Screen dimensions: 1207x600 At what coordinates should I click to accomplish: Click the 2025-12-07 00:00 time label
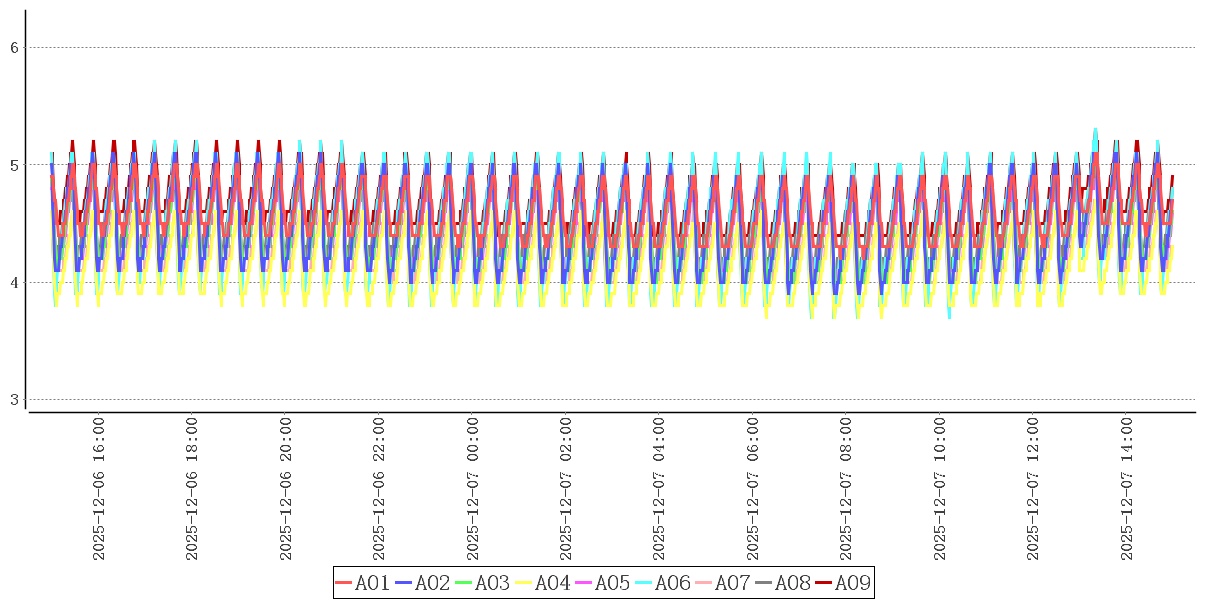coord(473,489)
